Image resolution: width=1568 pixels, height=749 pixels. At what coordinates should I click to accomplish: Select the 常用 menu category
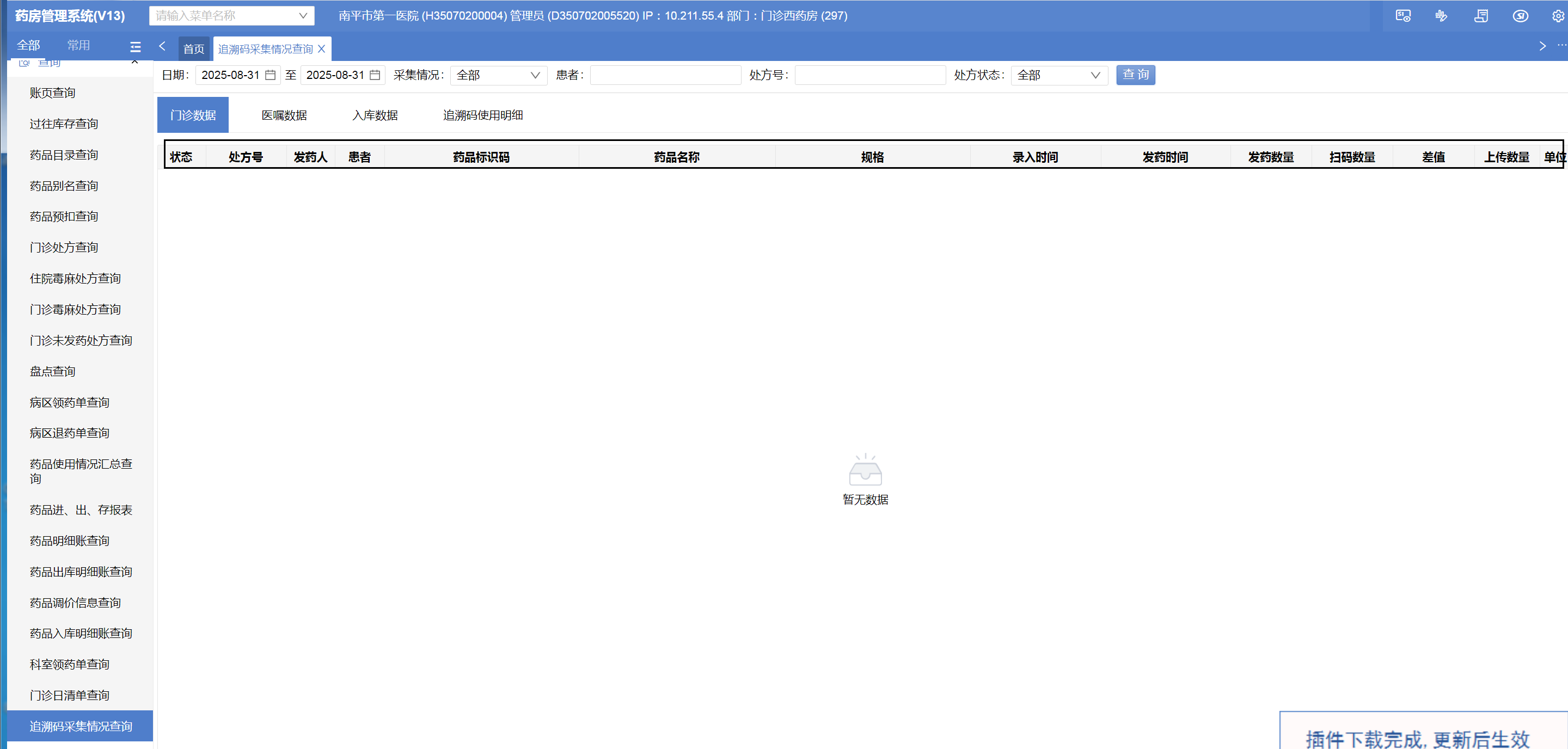coord(78,45)
